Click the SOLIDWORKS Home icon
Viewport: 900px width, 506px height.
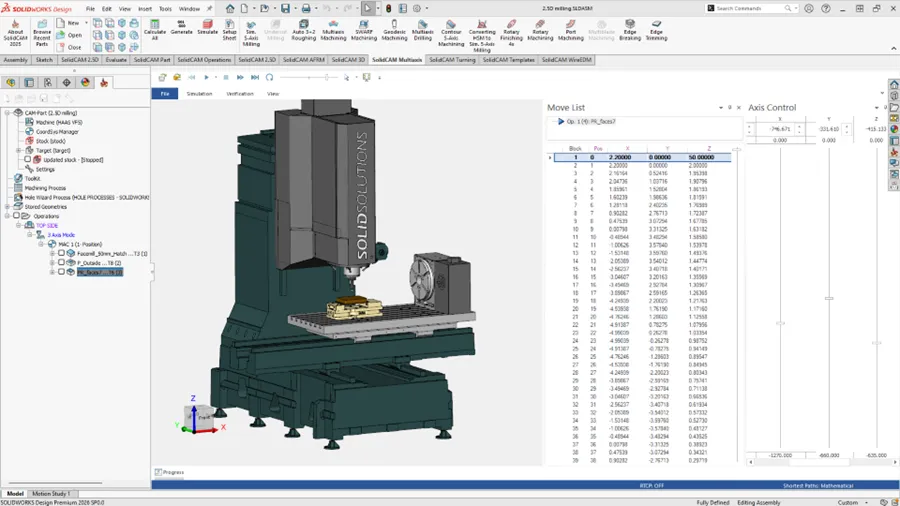pyautogui.click(x=230, y=9)
